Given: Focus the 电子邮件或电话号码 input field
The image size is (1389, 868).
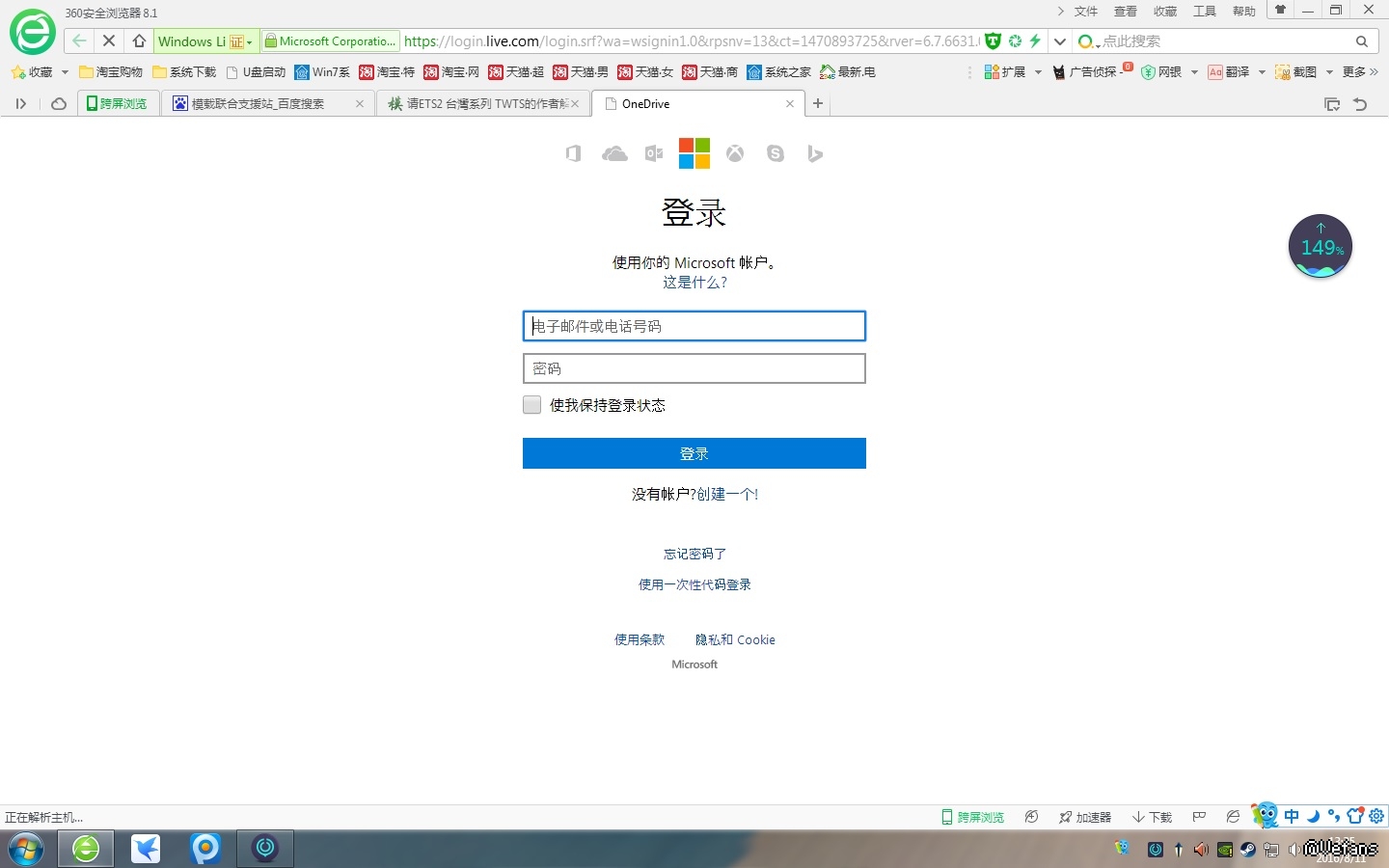Looking at the screenshot, I should [x=694, y=326].
